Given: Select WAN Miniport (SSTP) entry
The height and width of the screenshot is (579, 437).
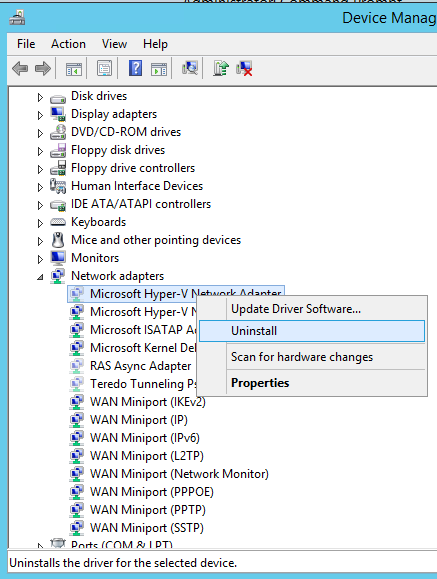Looking at the screenshot, I should [x=147, y=528].
